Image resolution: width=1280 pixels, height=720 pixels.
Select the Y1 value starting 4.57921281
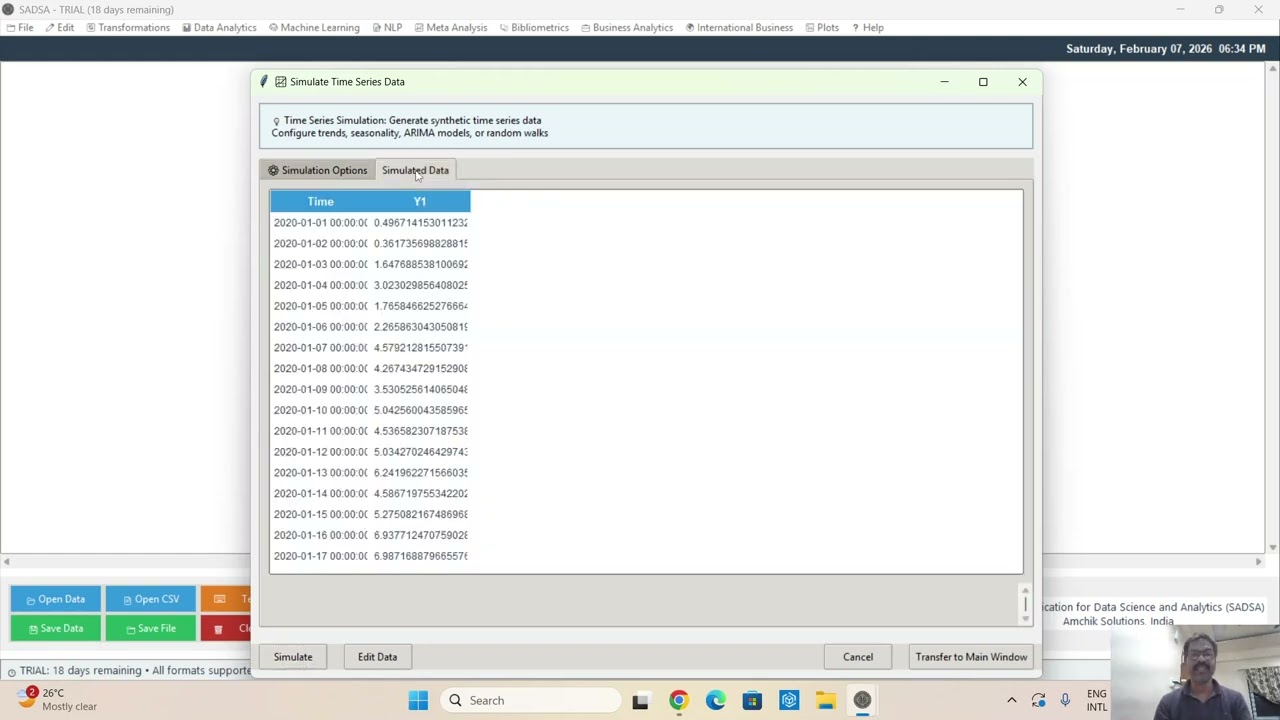tap(420, 348)
